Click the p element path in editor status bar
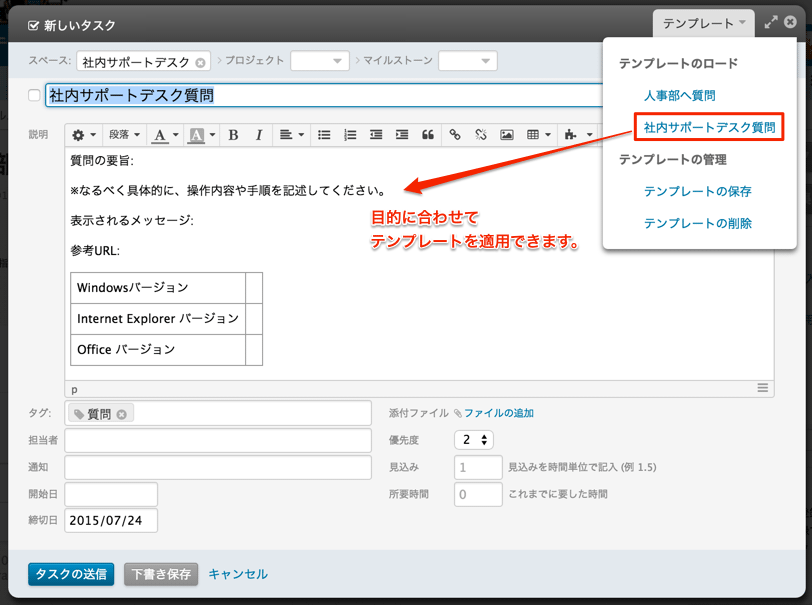 coord(74,390)
